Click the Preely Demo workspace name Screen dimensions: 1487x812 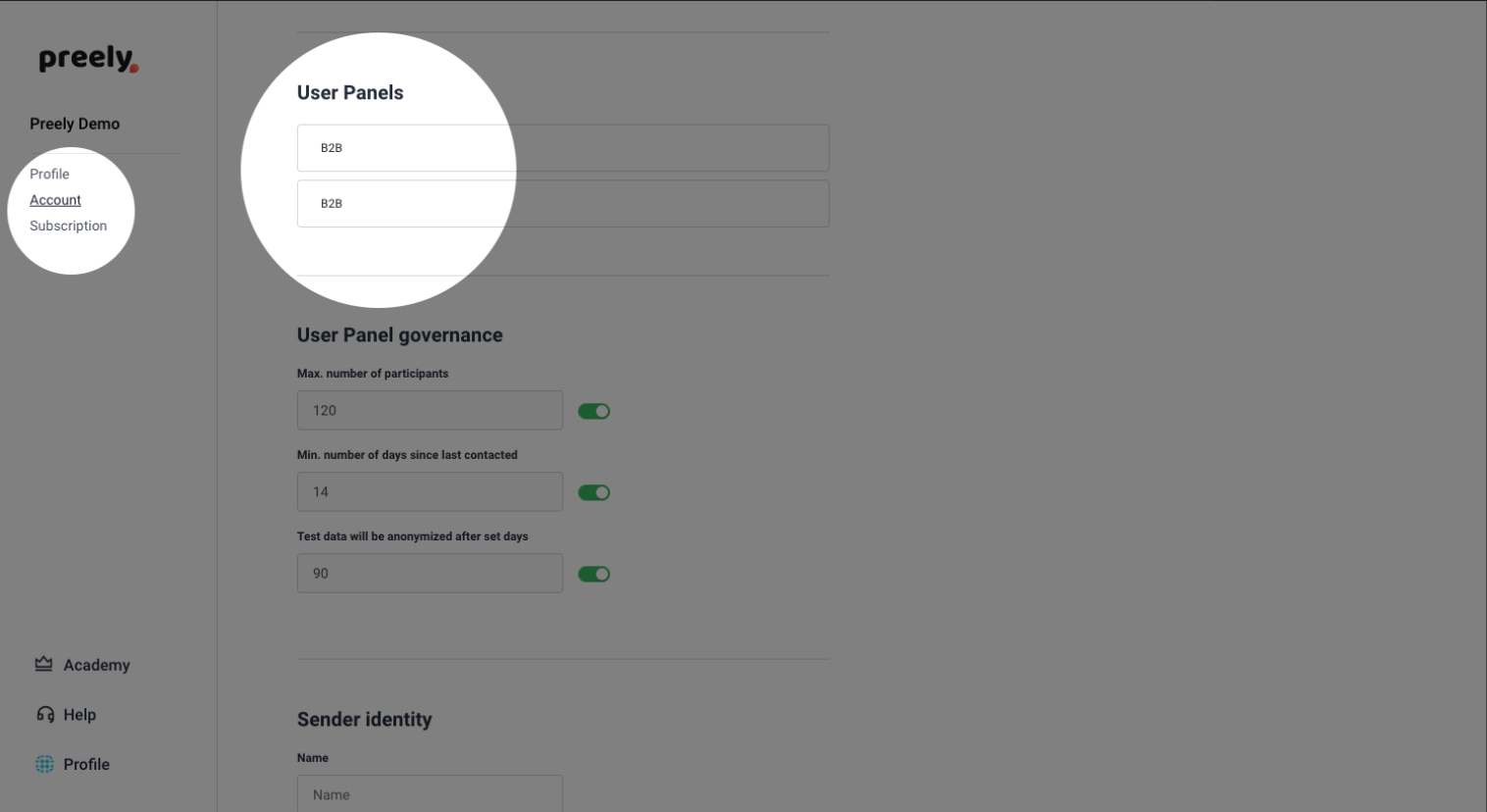coord(75,124)
